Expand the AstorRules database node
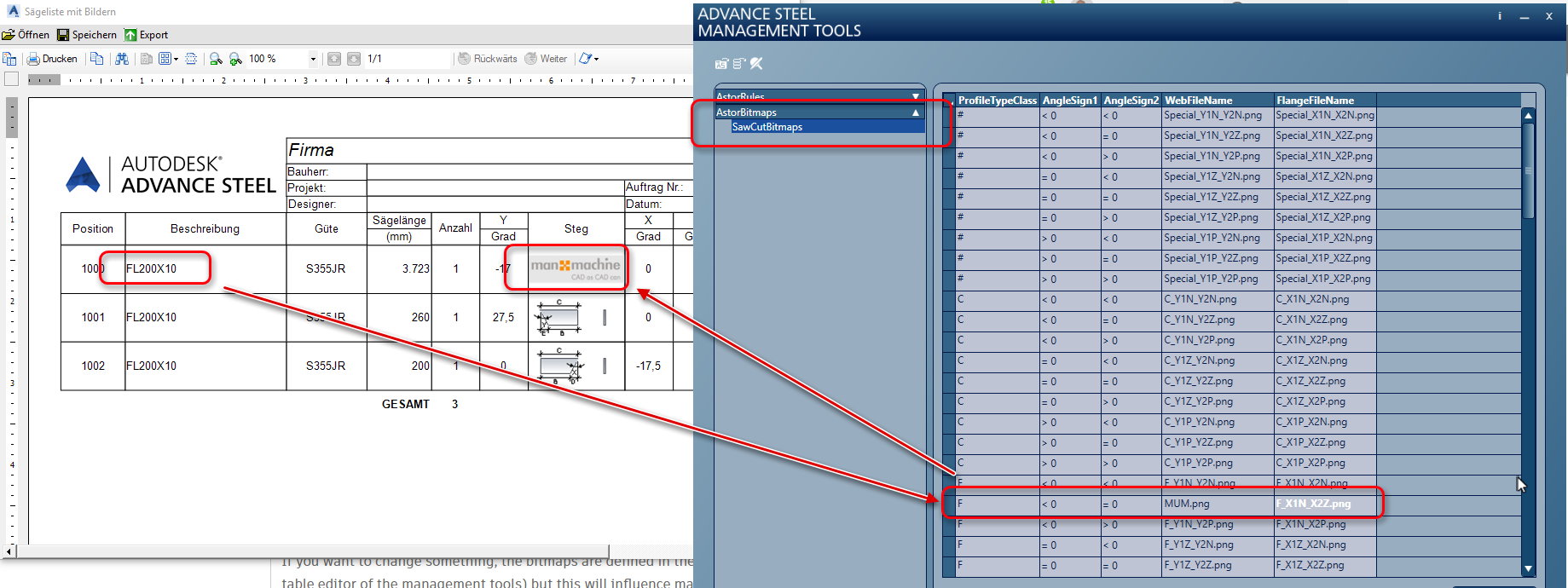 (x=916, y=97)
